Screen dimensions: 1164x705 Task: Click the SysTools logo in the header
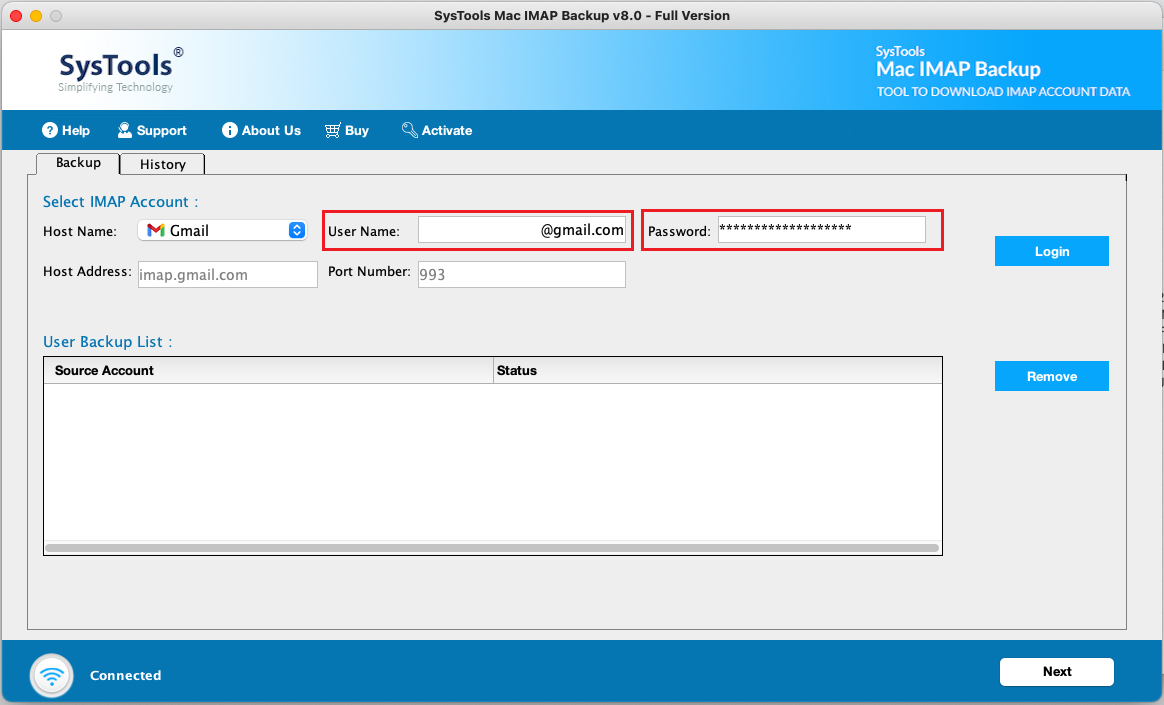point(120,70)
